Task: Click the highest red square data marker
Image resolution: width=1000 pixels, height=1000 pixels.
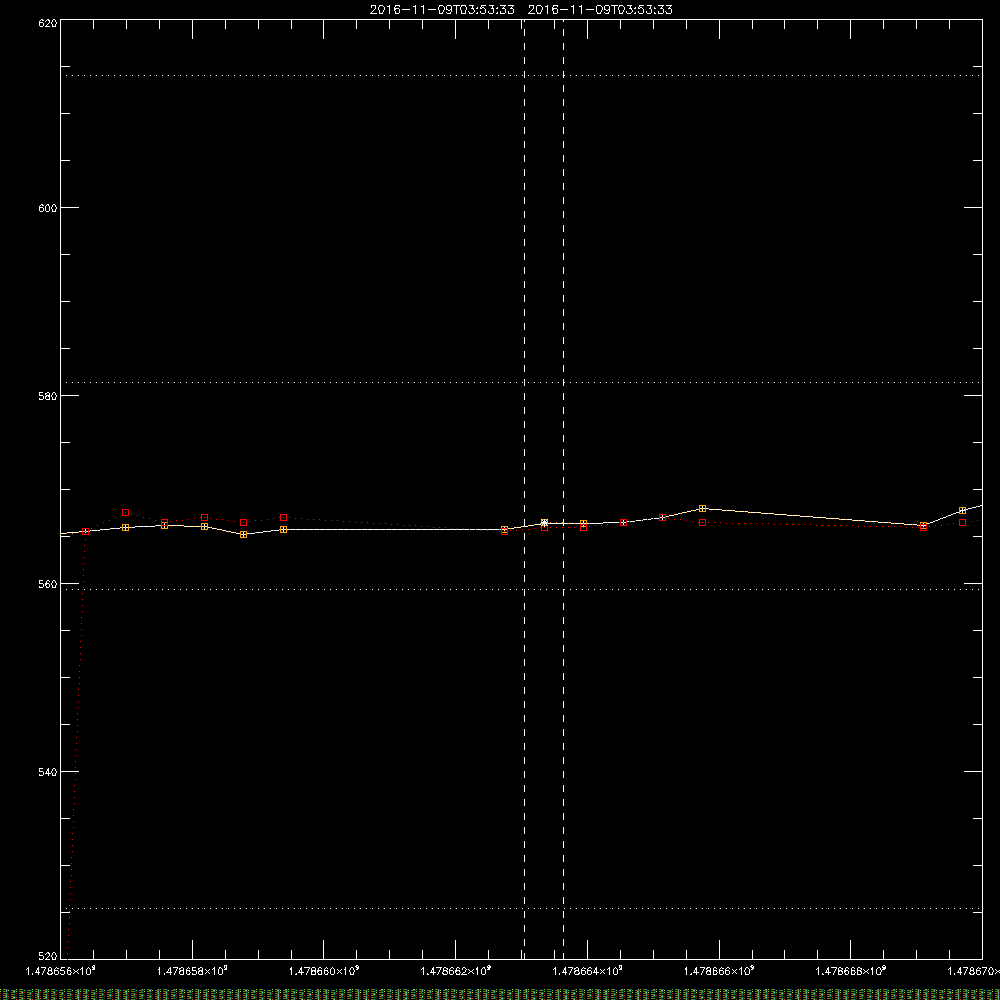Action: [x=126, y=513]
